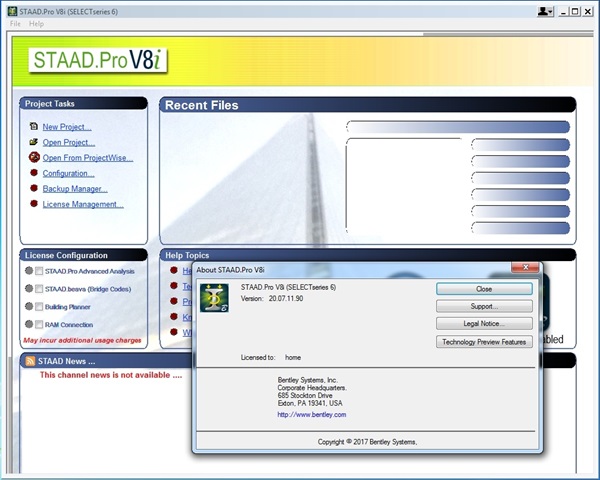Image resolution: width=600 pixels, height=480 pixels.
Task: Enable Building Planner license checkbox
Action: click(39, 307)
